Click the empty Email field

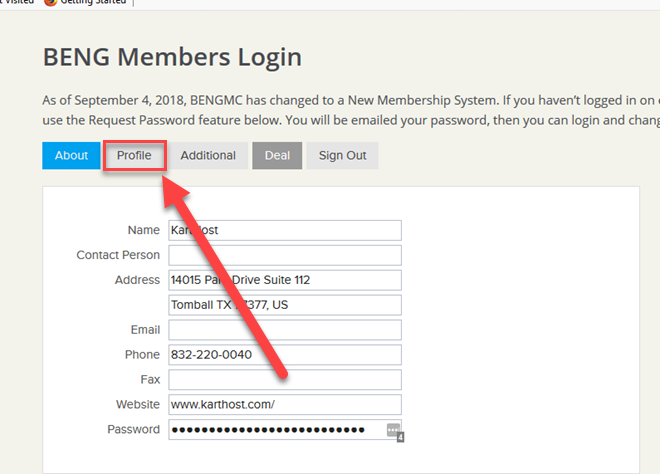coord(285,330)
